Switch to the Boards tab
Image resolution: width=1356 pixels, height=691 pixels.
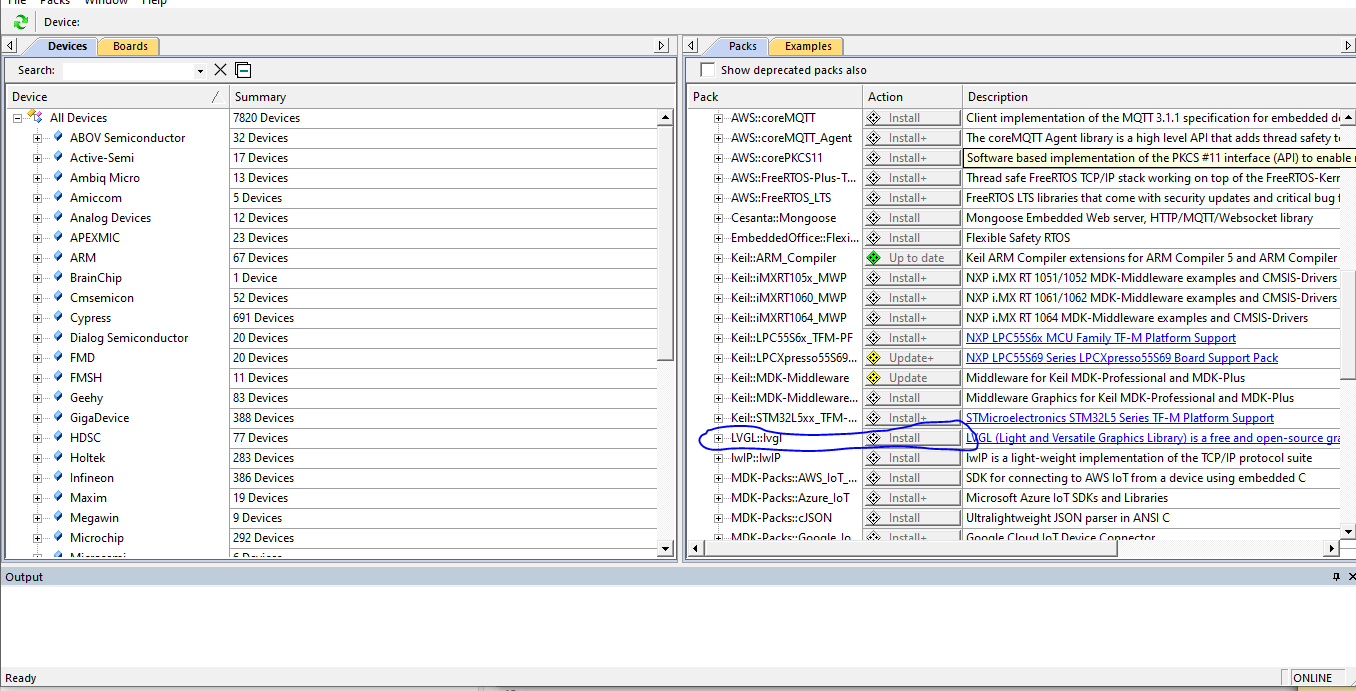[130, 46]
